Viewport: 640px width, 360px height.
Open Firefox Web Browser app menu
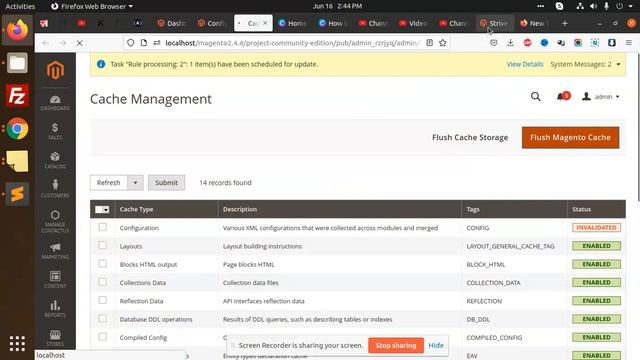click(x=92, y=6)
